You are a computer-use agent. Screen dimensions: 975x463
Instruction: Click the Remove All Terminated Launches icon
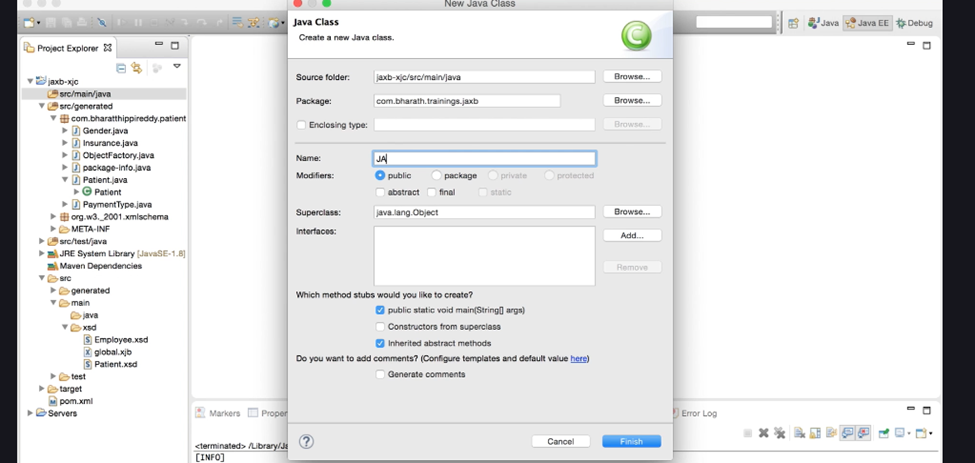pyautogui.click(x=779, y=433)
